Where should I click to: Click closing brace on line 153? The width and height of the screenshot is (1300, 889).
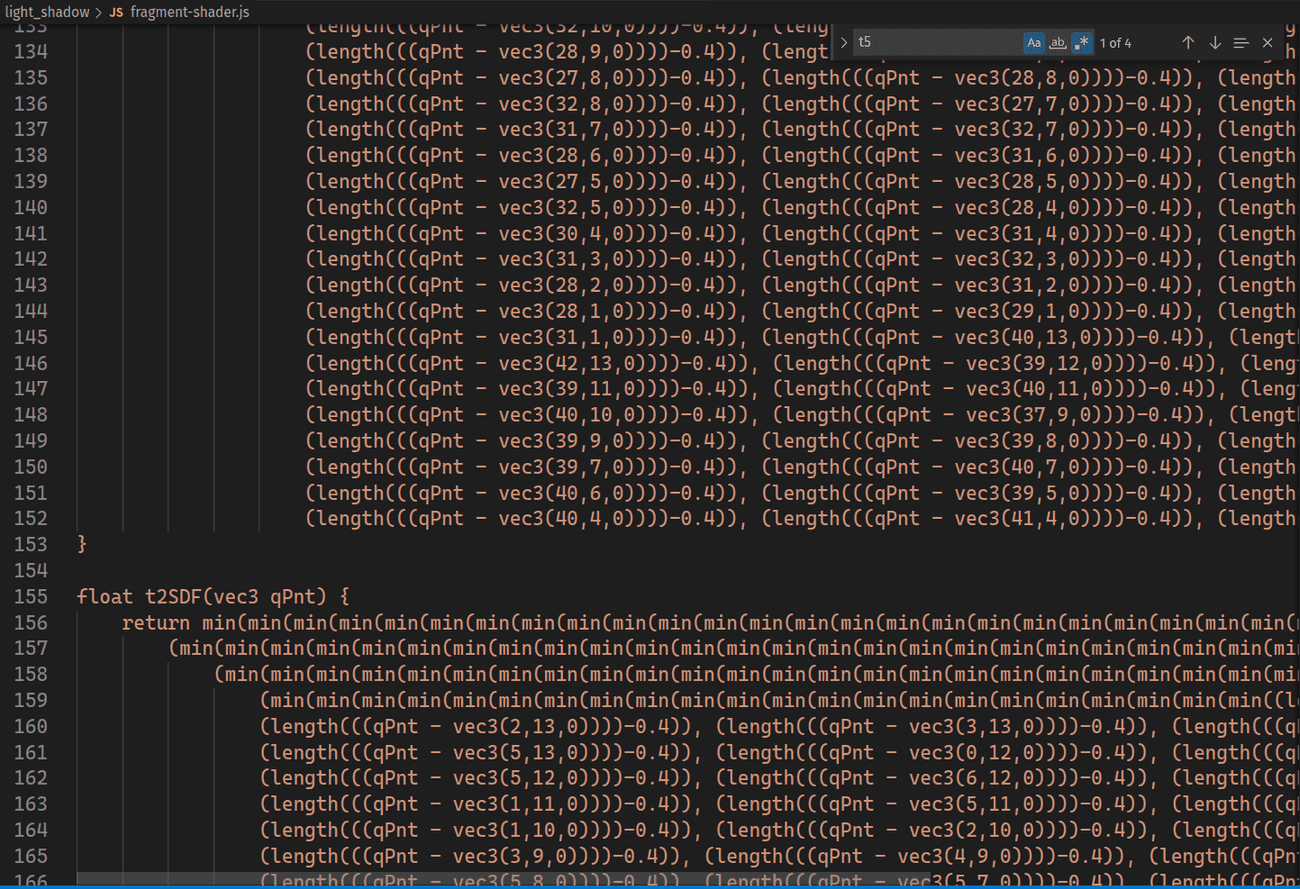[x=82, y=545]
